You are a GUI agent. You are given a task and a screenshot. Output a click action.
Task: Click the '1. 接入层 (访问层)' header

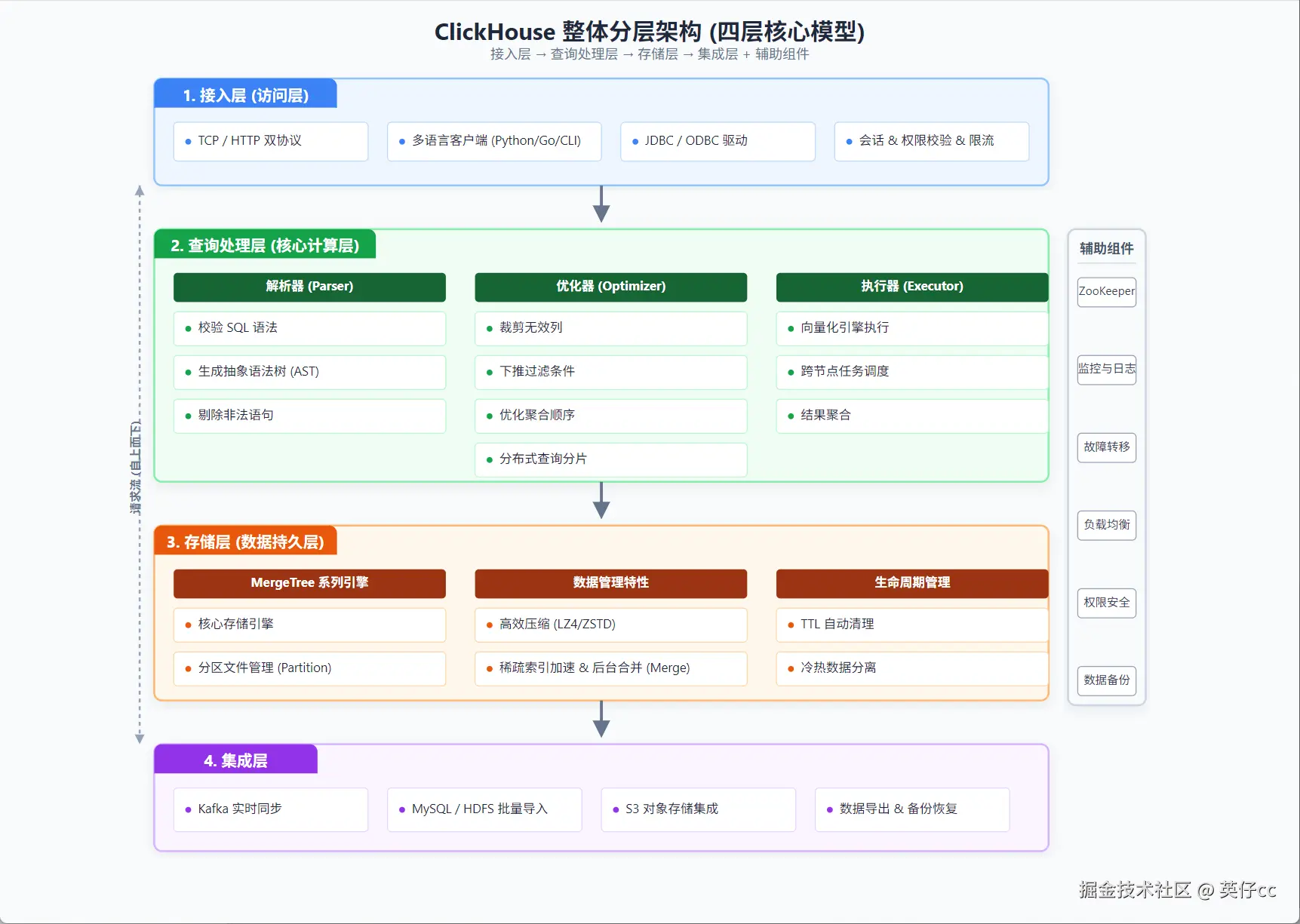[x=246, y=95]
